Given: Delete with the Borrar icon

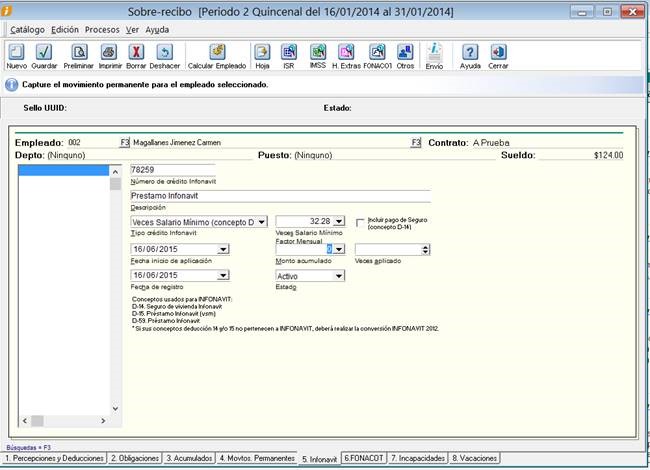Looking at the screenshot, I should coord(136,52).
